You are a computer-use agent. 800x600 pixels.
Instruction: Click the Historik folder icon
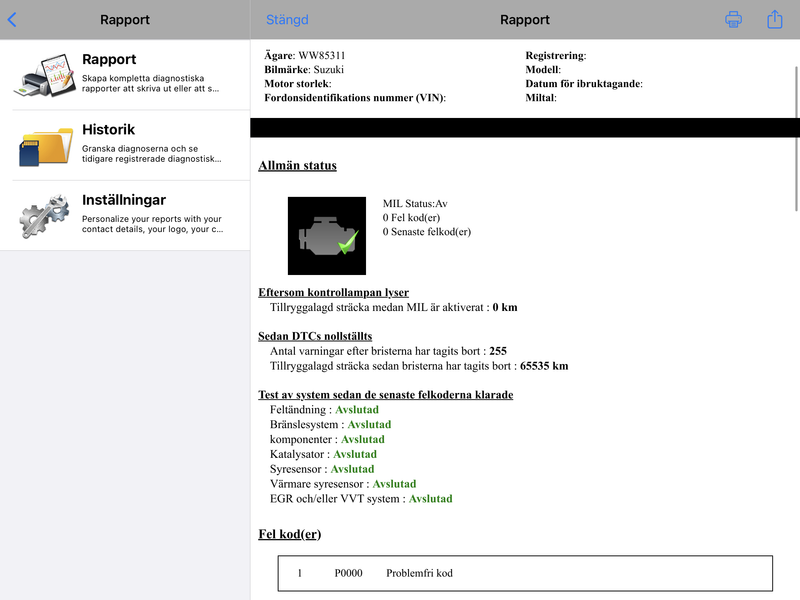(46, 146)
